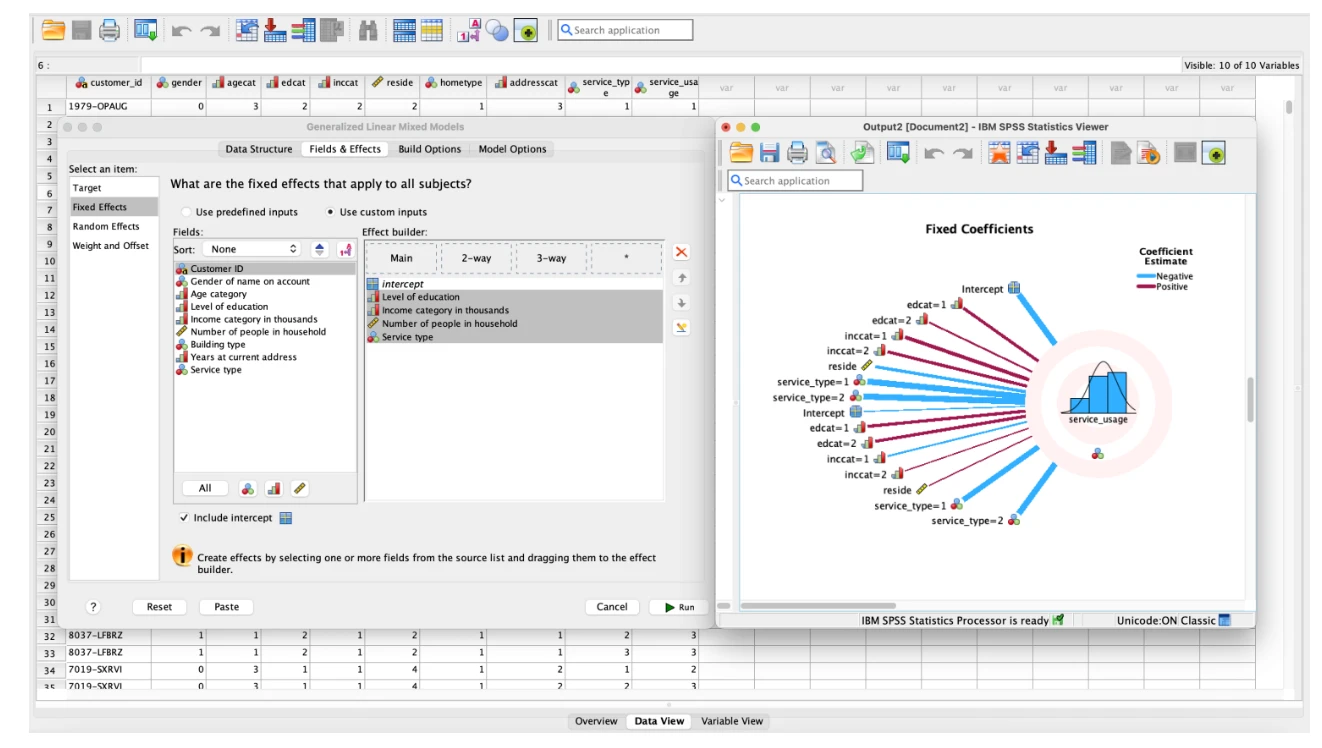Screen dimensions: 1322x748
Task: Filter fields by ordinal bar-chart icon
Action: pyautogui.click(x=274, y=489)
